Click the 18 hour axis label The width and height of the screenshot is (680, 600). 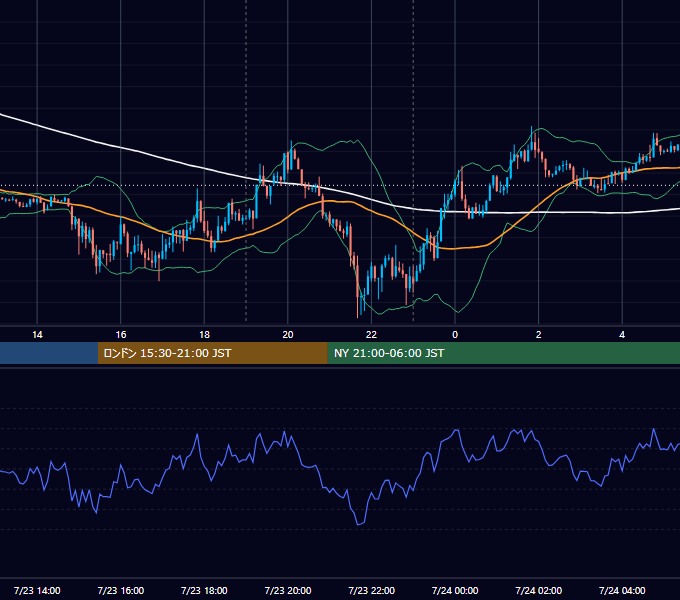204,335
